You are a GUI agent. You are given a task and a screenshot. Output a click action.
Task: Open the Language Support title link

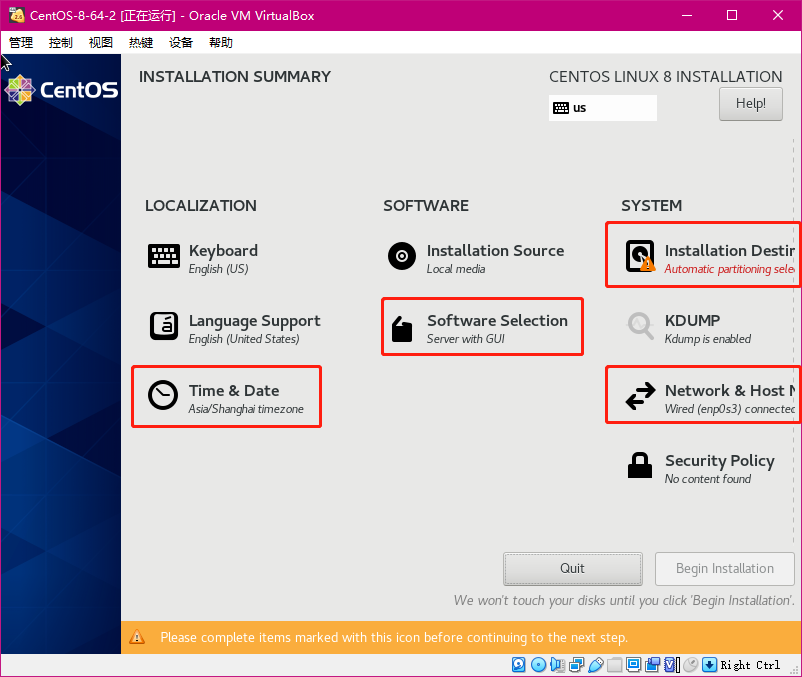(x=254, y=321)
